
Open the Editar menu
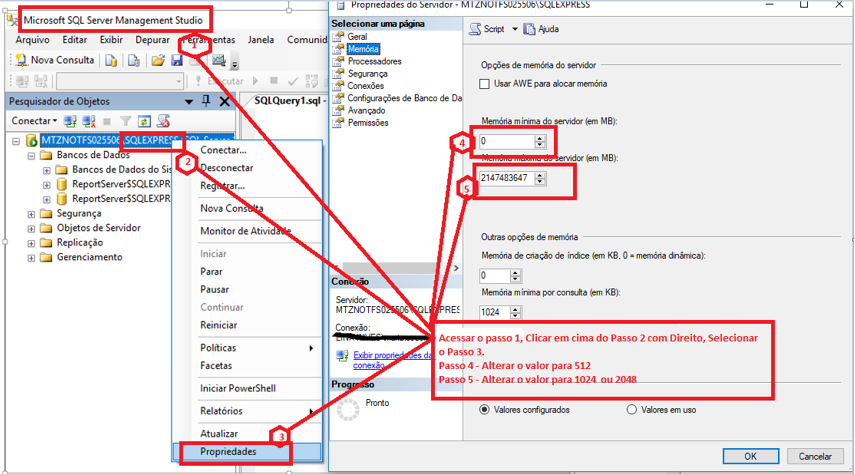tap(75, 40)
